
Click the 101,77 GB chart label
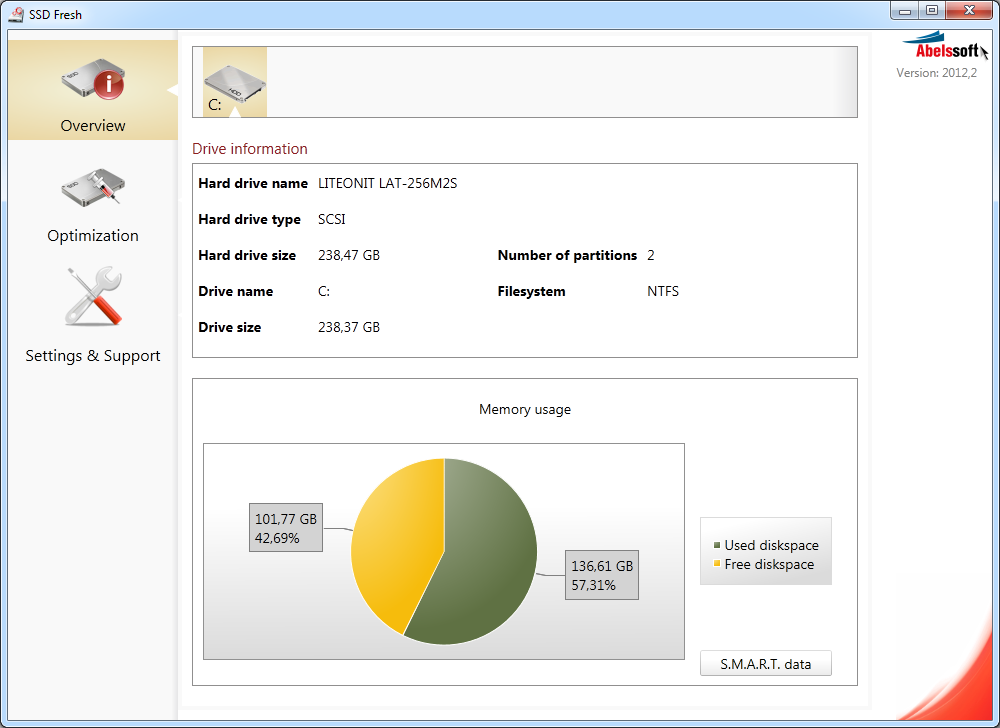coord(286,528)
